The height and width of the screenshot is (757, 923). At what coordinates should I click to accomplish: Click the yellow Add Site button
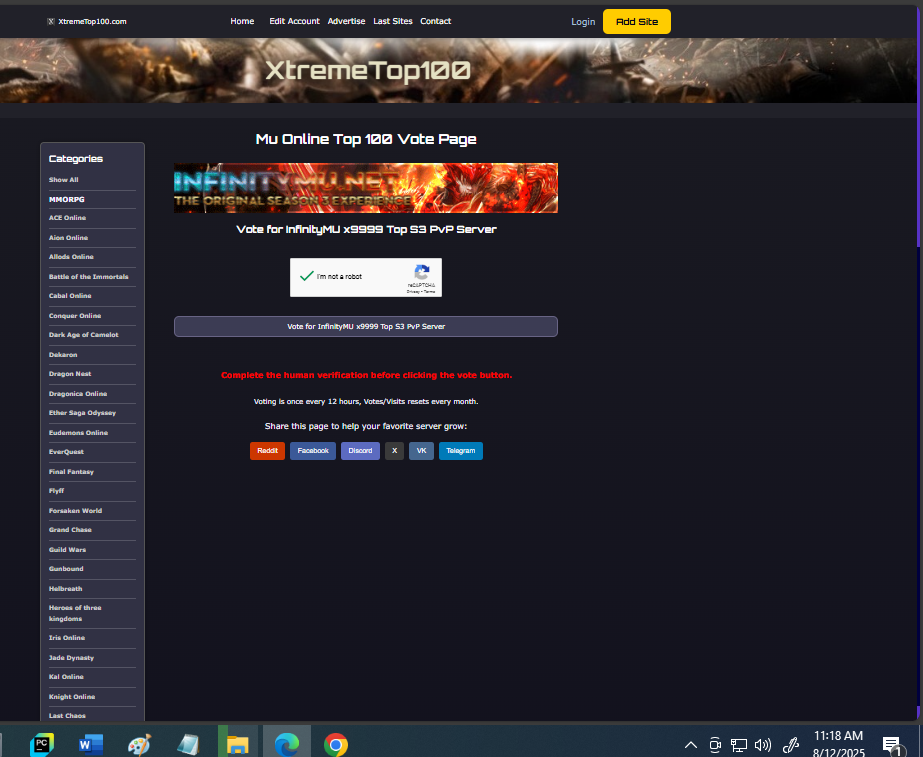pos(637,22)
